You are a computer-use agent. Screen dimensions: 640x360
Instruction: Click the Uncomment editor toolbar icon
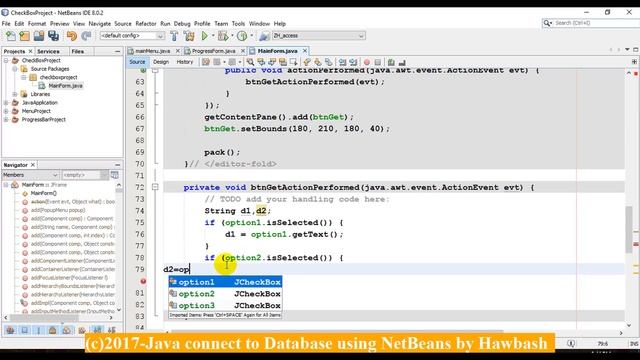point(402,62)
